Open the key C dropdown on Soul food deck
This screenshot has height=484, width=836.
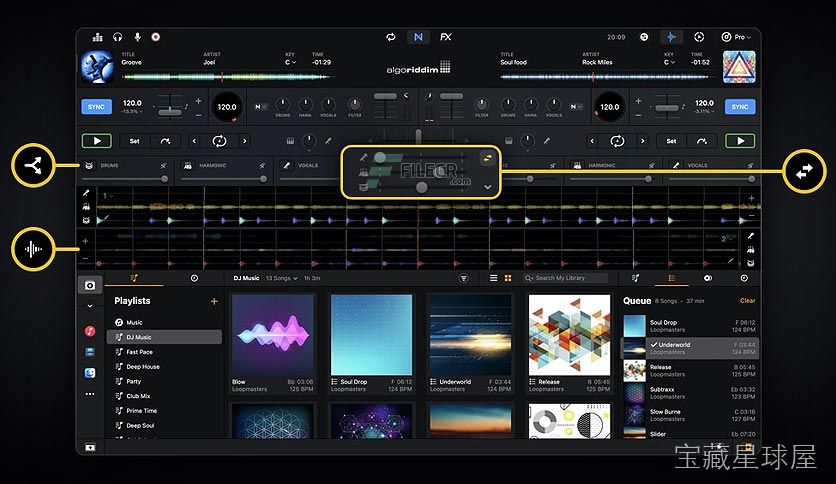point(669,62)
